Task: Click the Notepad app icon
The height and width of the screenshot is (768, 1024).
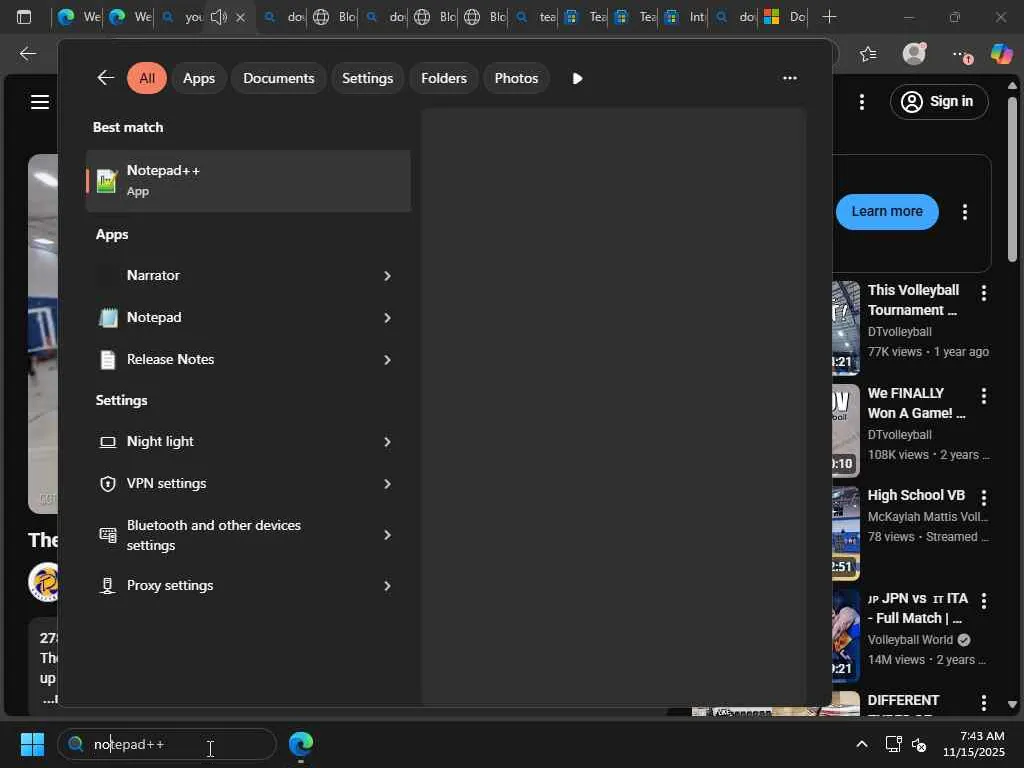Action: (x=108, y=318)
